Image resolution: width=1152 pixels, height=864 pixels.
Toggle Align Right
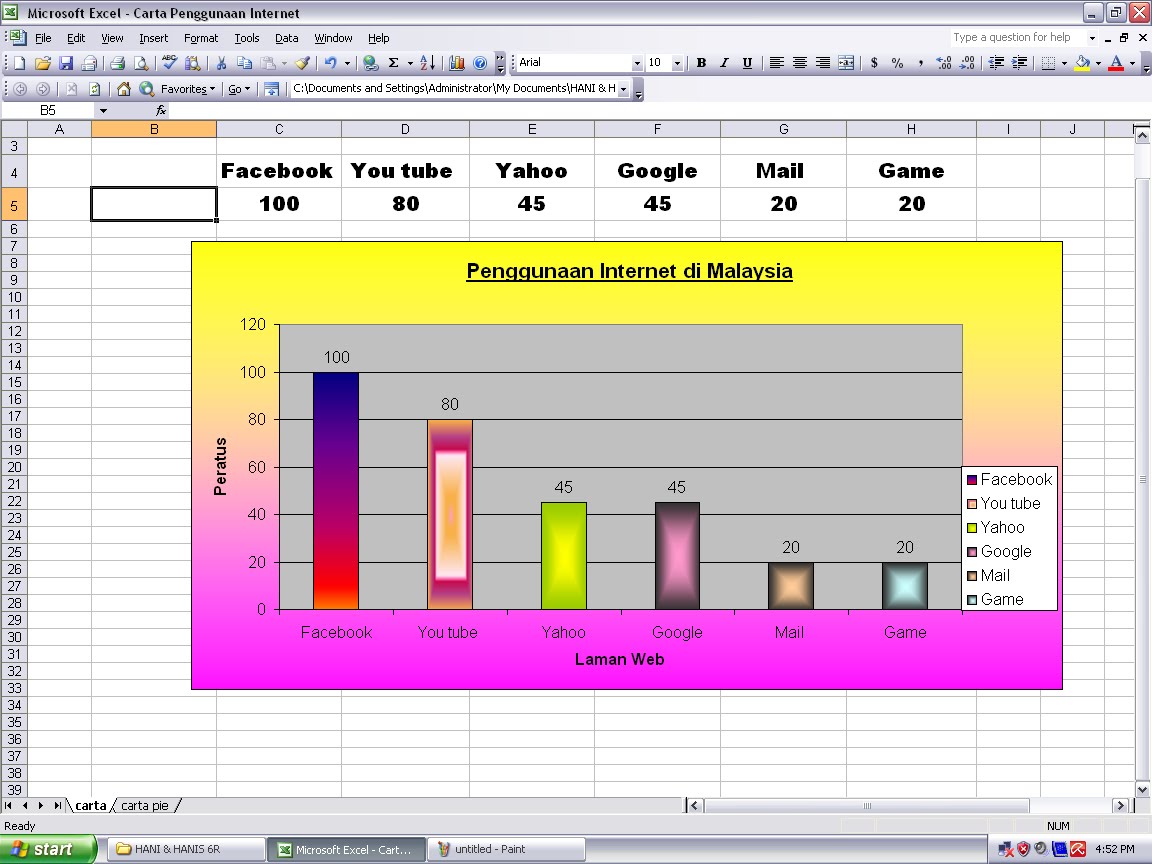tap(822, 63)
